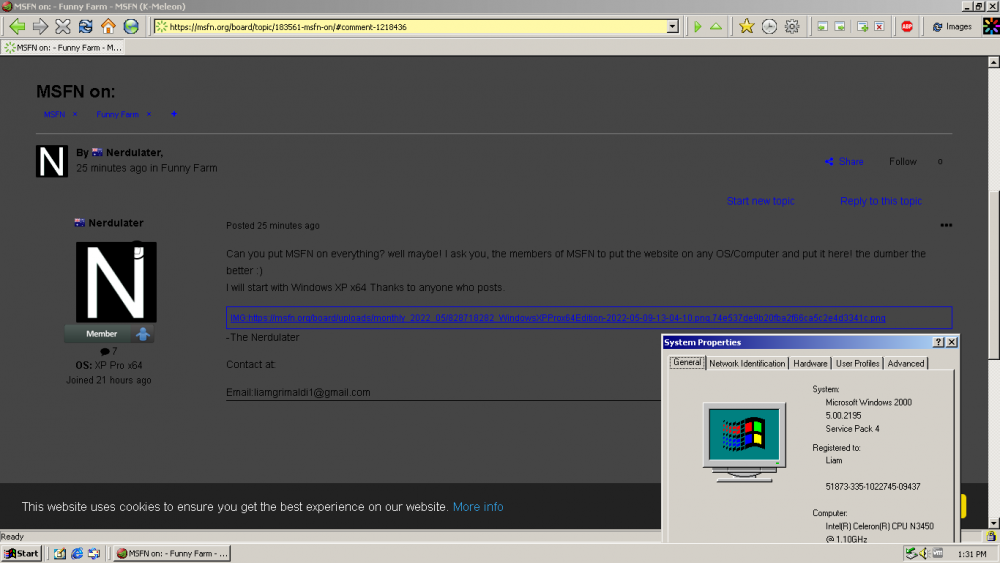Screen dimensions: 1000x563
Task: Open the Home page icon
Action: coord(108,27)
